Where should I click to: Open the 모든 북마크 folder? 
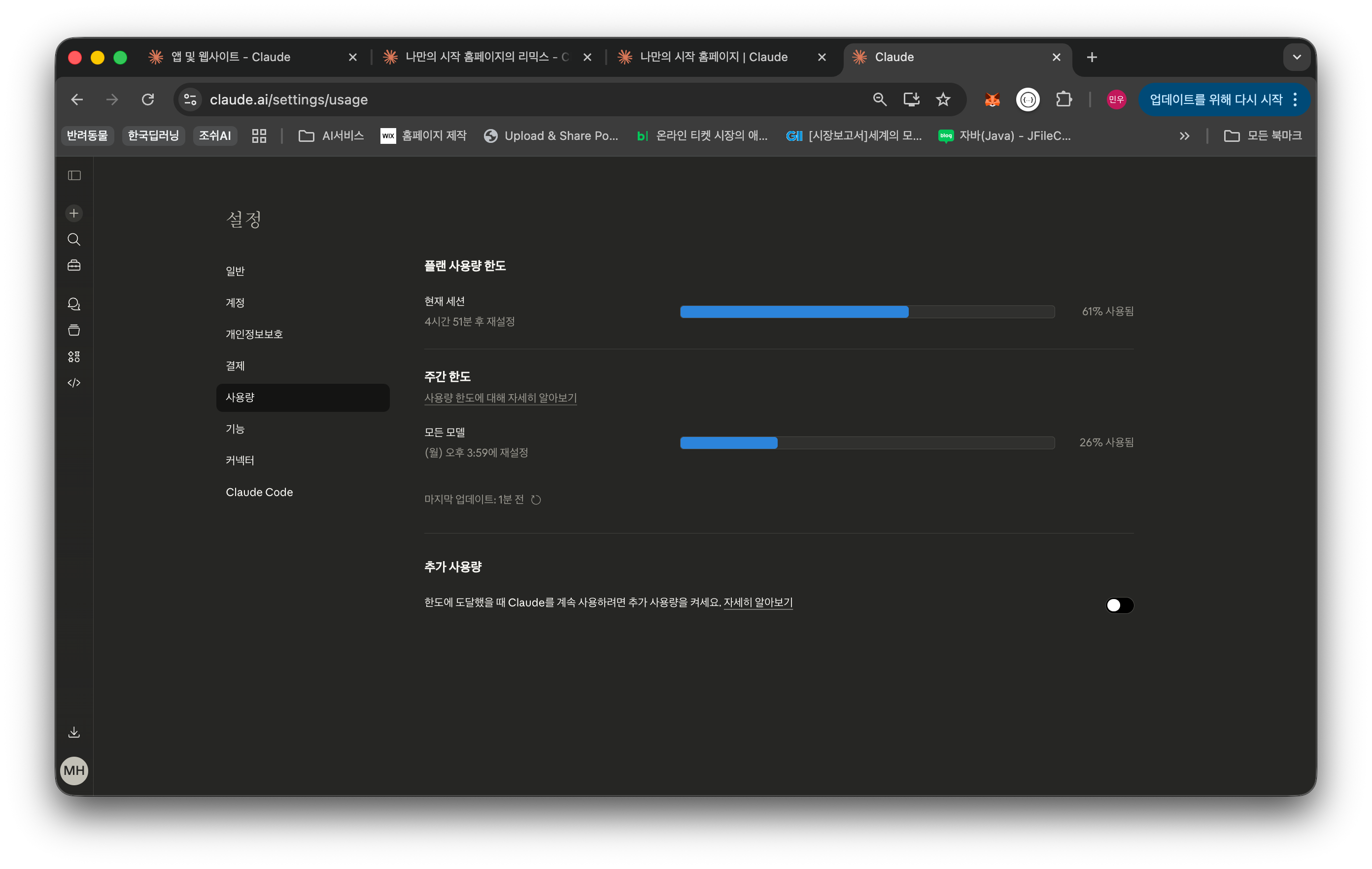point(1263,135)
